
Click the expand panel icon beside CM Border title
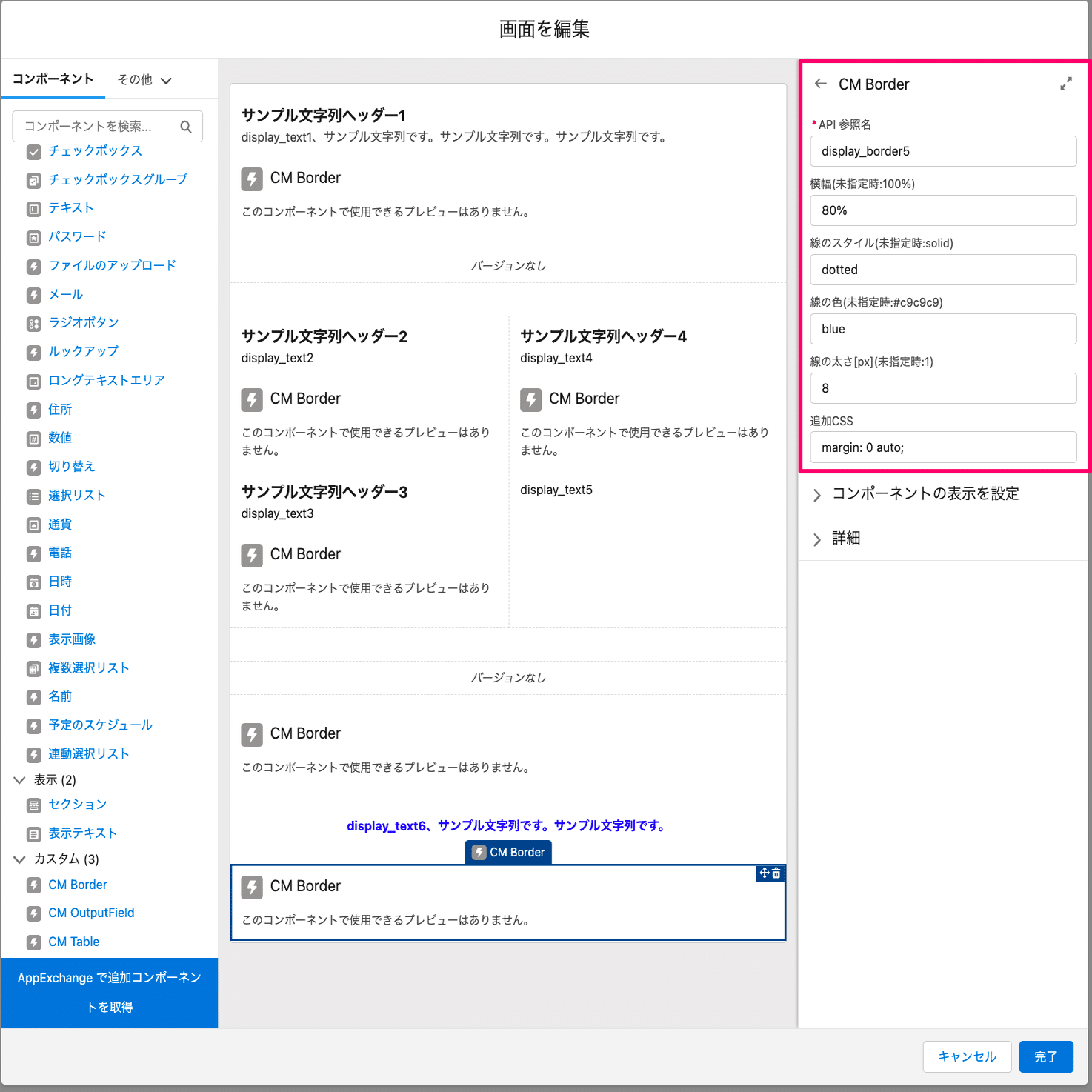coord(1065,84)
